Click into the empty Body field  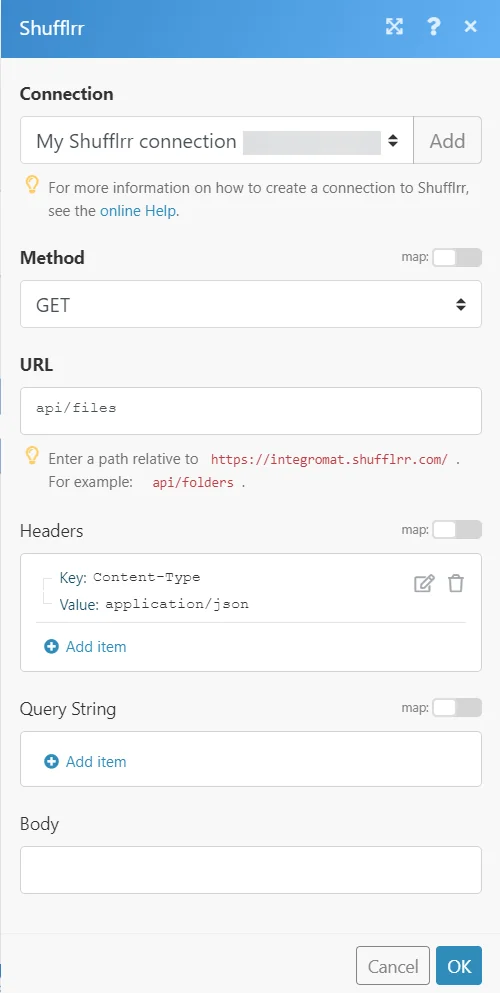click(x=251, y=870)
